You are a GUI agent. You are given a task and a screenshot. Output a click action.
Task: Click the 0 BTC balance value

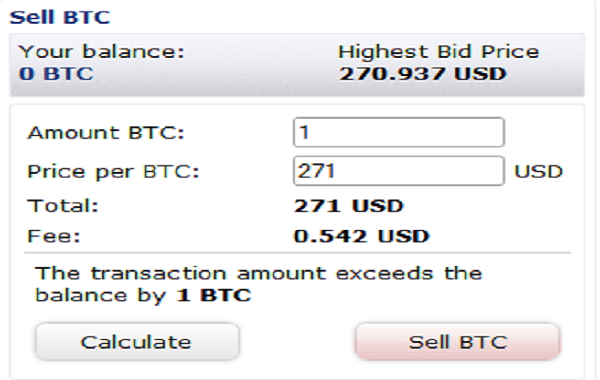coord(56,73)
